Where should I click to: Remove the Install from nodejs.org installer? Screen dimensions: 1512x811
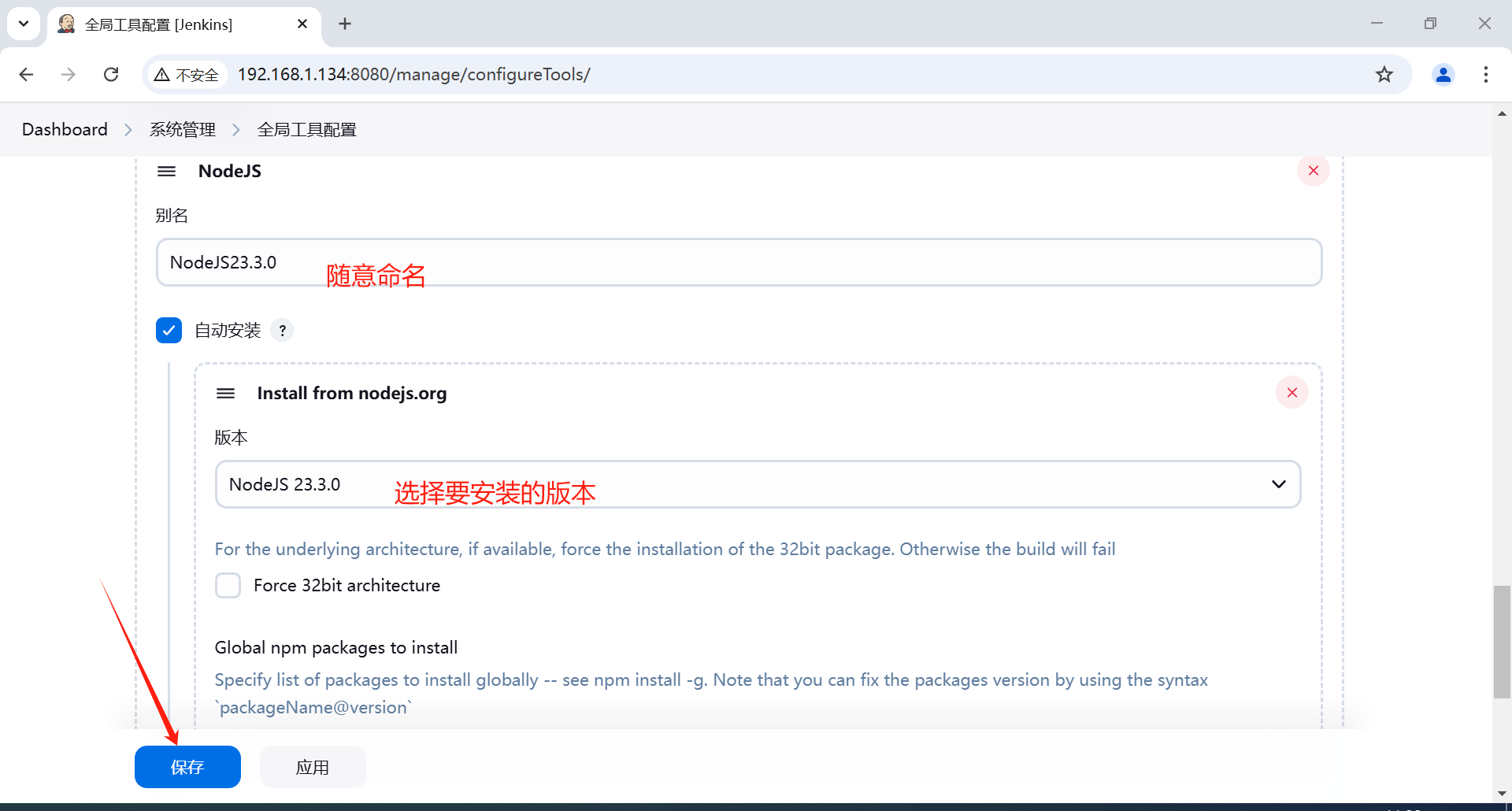coord(1292,392)
